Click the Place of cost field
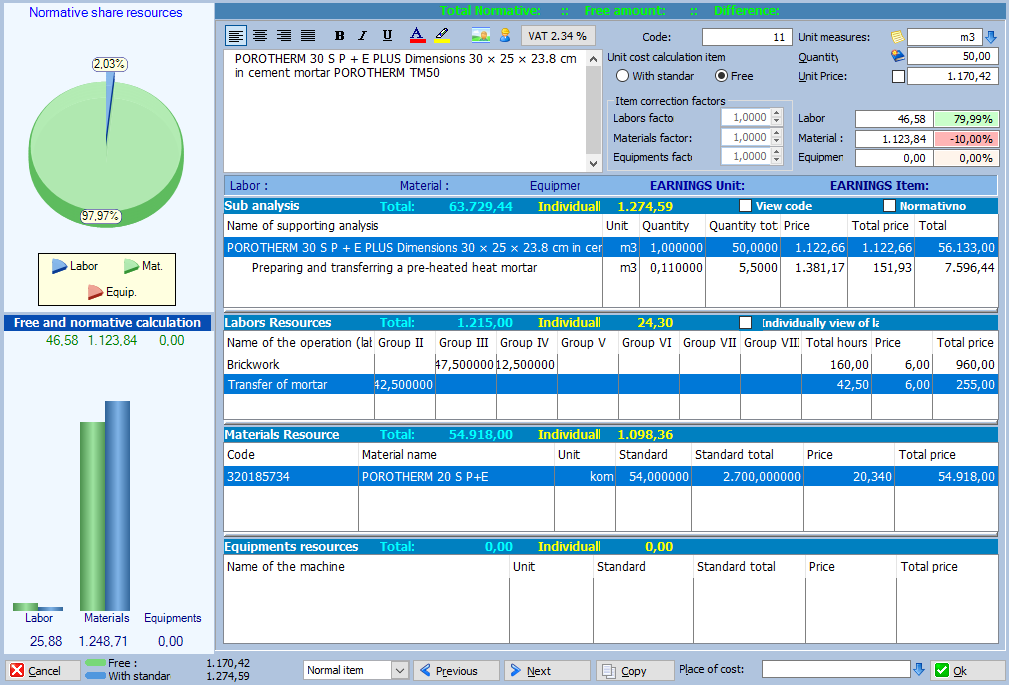 point(835,670)
